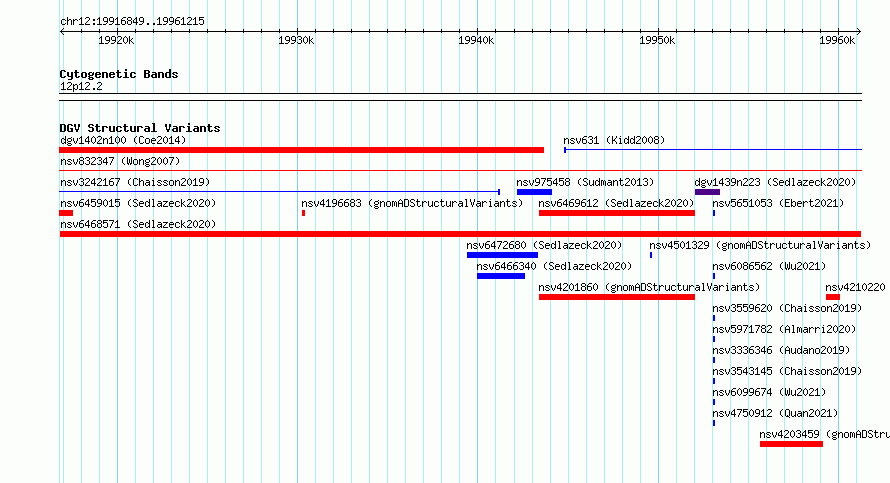Select the blue nsv975458 variant bar

point(534,192)
